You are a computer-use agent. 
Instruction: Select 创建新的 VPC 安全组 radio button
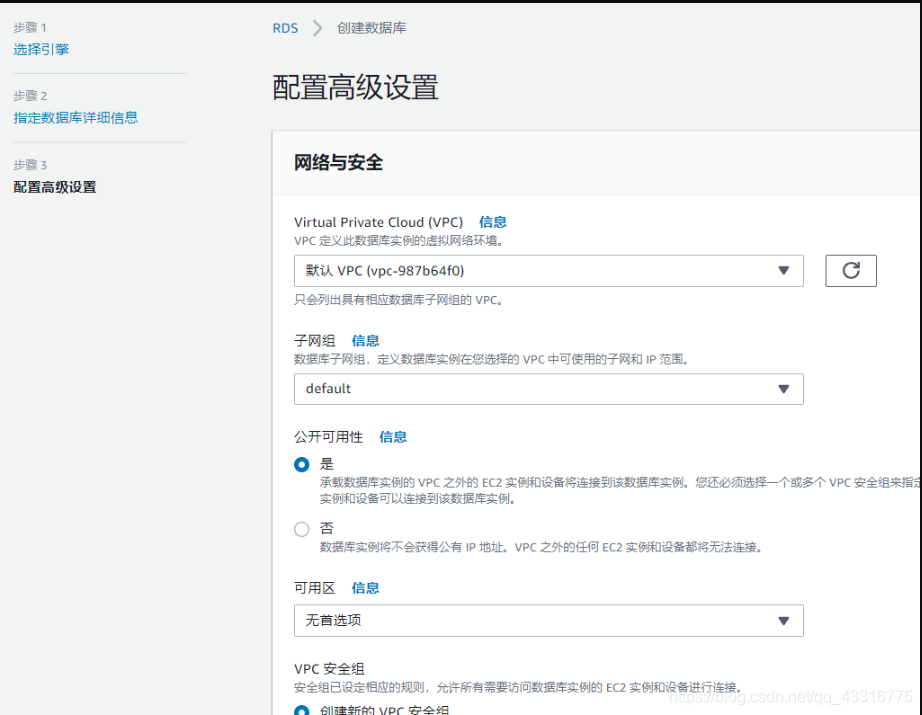pos(302,711)
